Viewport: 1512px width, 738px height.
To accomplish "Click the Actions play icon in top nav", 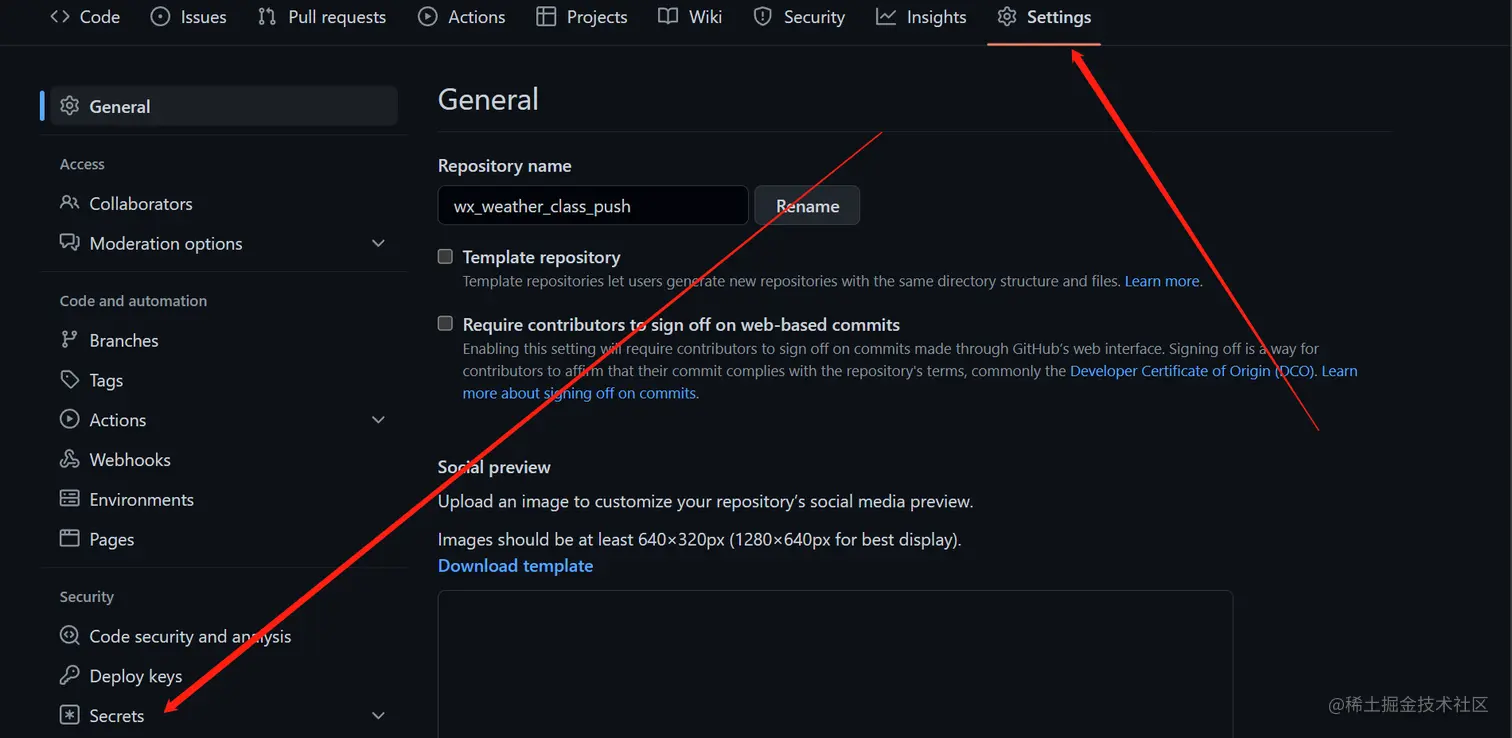I will point(428,17).
